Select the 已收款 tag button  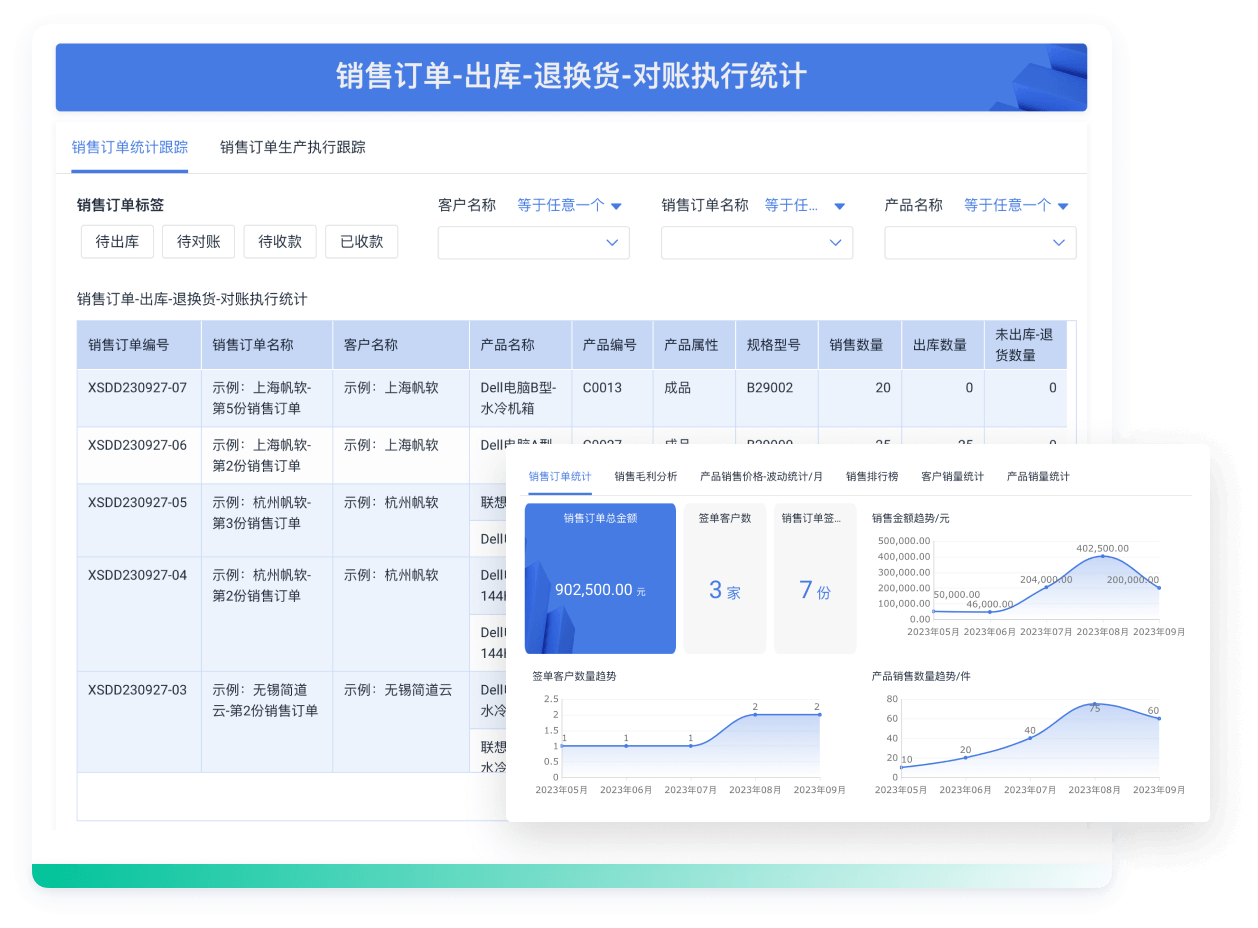361,242
